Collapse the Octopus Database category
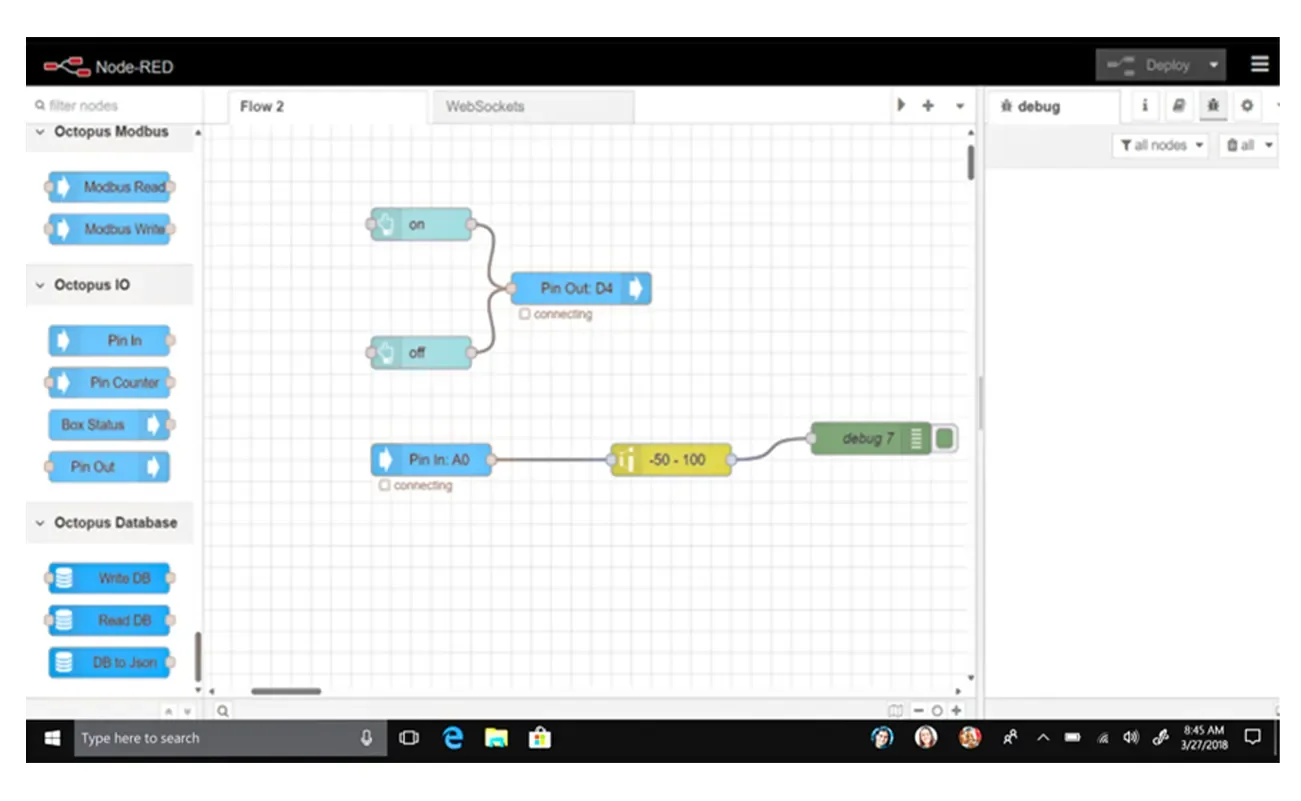Viewport: 1301px width, 801px height. pyautogui.click(x=41, y=523)
